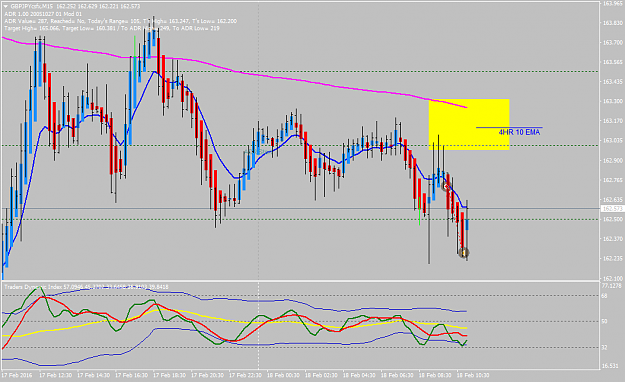The width and height of the screenshot is (625, 382).
Task: Click the 162.900 price axis value
Action: click(x=613, y=160)
